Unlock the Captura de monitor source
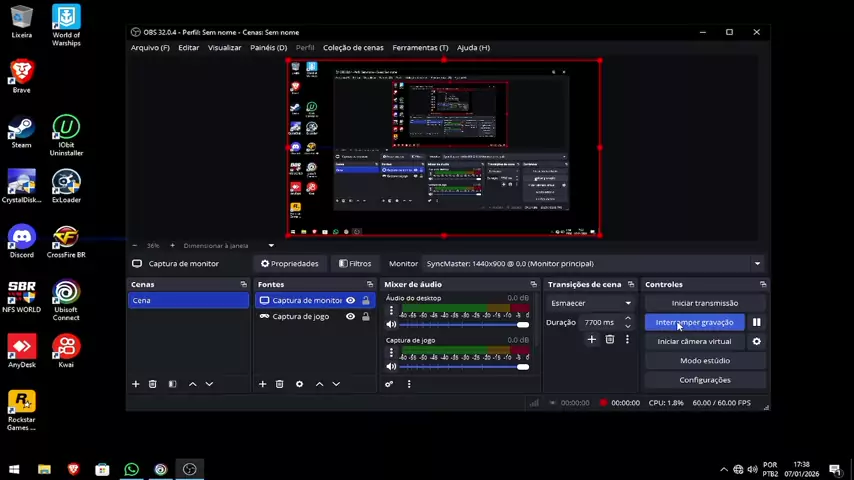 [x=365, y=300]
